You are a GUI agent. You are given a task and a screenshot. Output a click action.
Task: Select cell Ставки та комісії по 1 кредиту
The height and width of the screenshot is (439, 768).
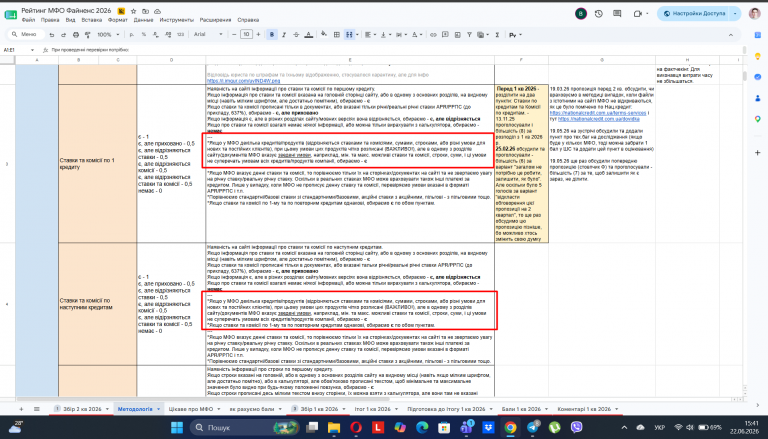97,164
